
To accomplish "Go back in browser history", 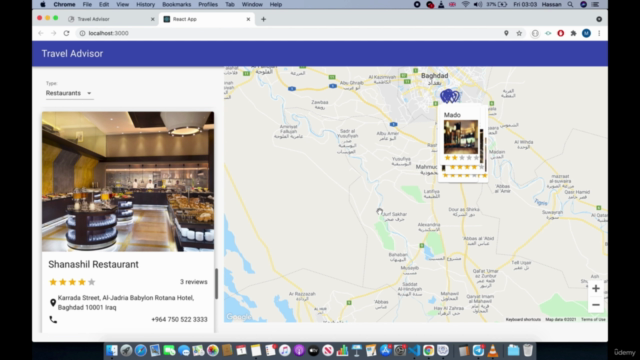I will (x=41, y=33).
